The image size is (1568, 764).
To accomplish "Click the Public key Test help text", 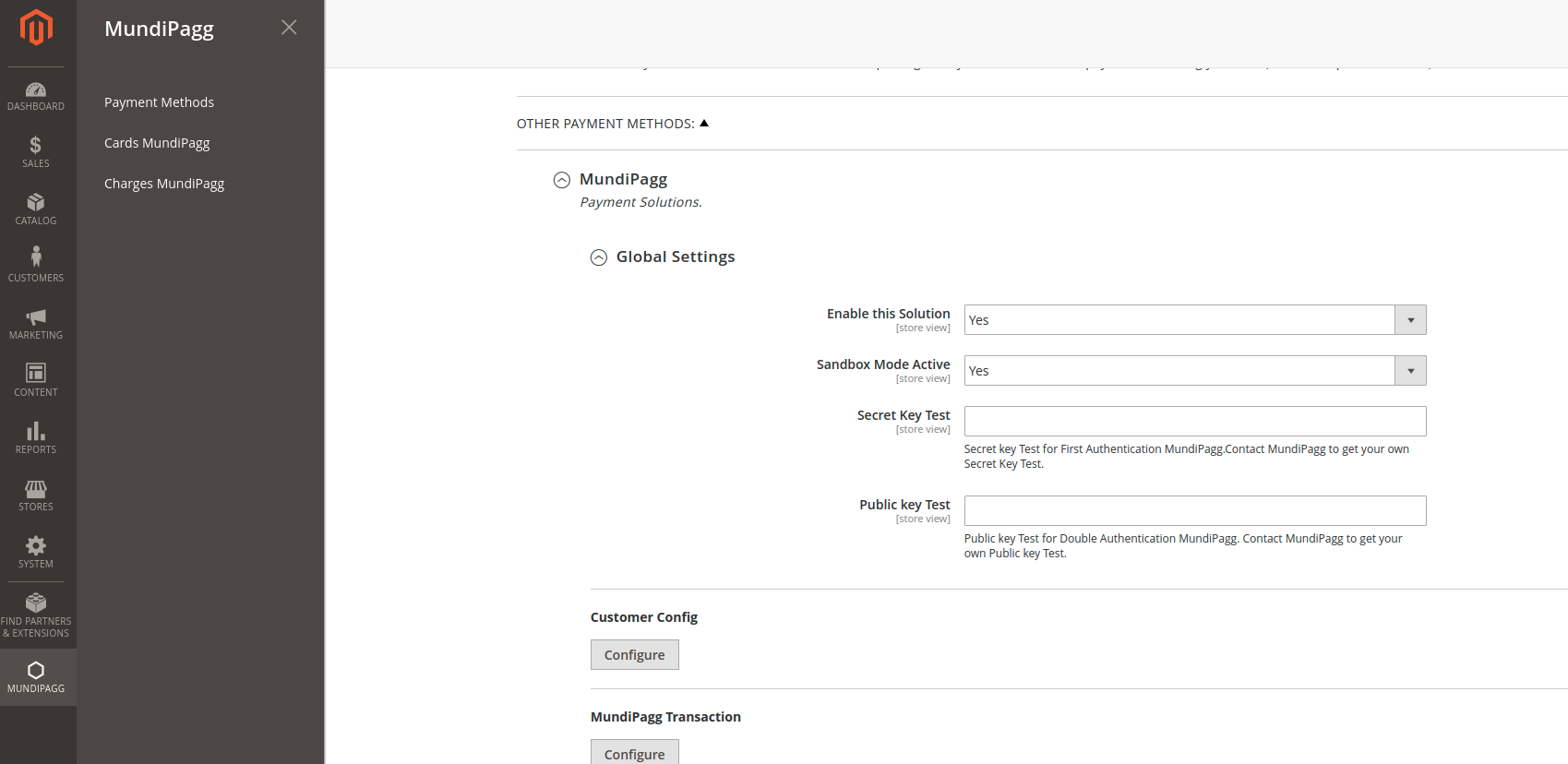I will pyautogui.click(x=1183, y=546).
